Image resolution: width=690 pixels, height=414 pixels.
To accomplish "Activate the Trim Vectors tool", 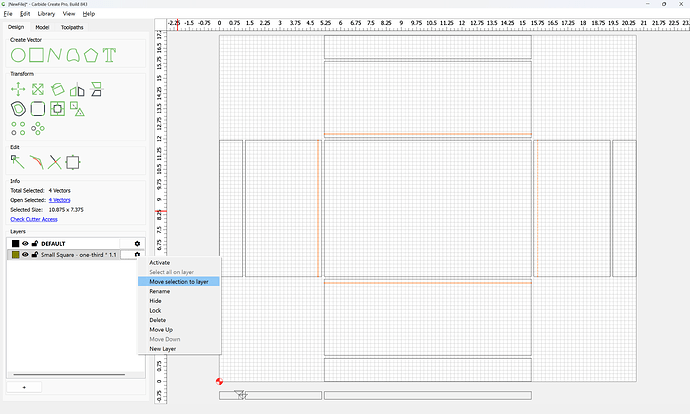I will pyautogui.click(x=37, y=162).
